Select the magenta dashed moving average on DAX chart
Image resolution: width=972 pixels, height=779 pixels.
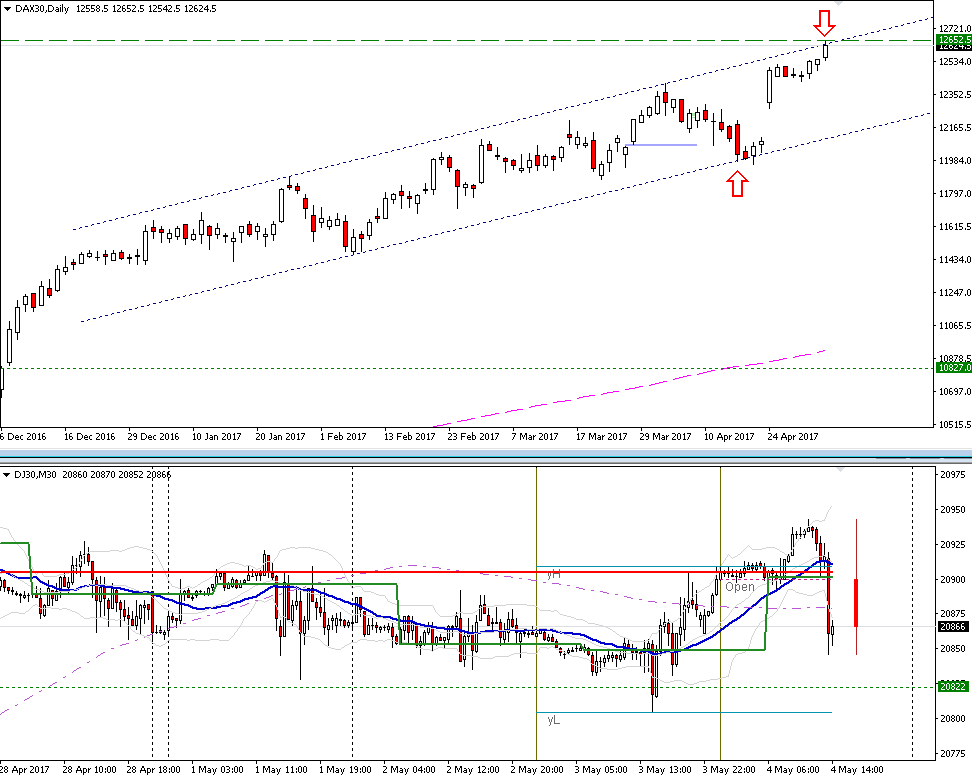650,384
